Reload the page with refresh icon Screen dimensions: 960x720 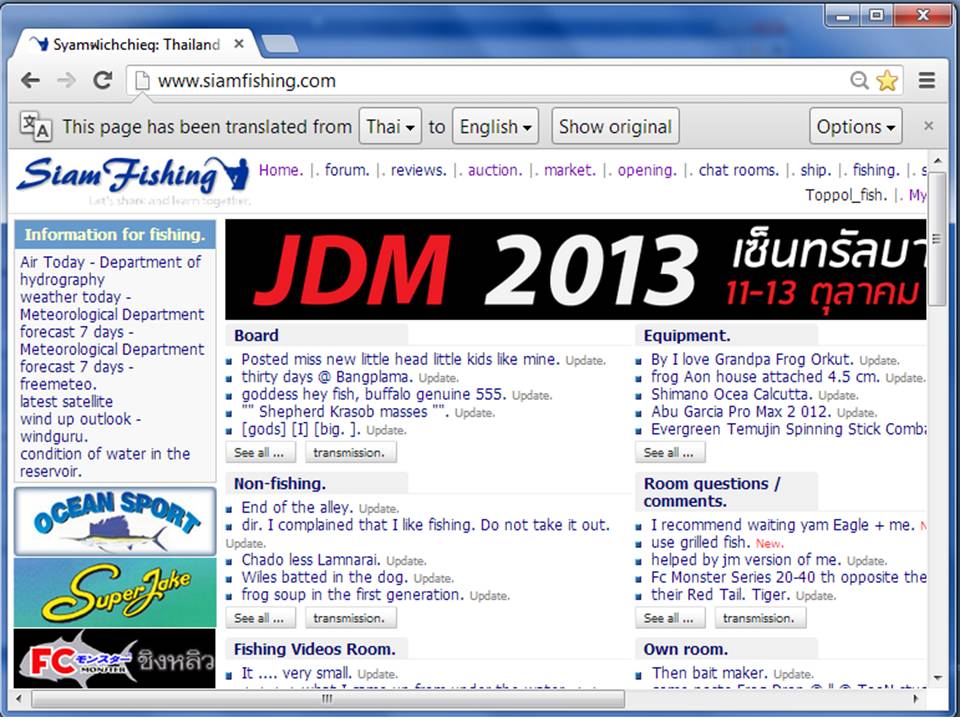pos(102,81)
